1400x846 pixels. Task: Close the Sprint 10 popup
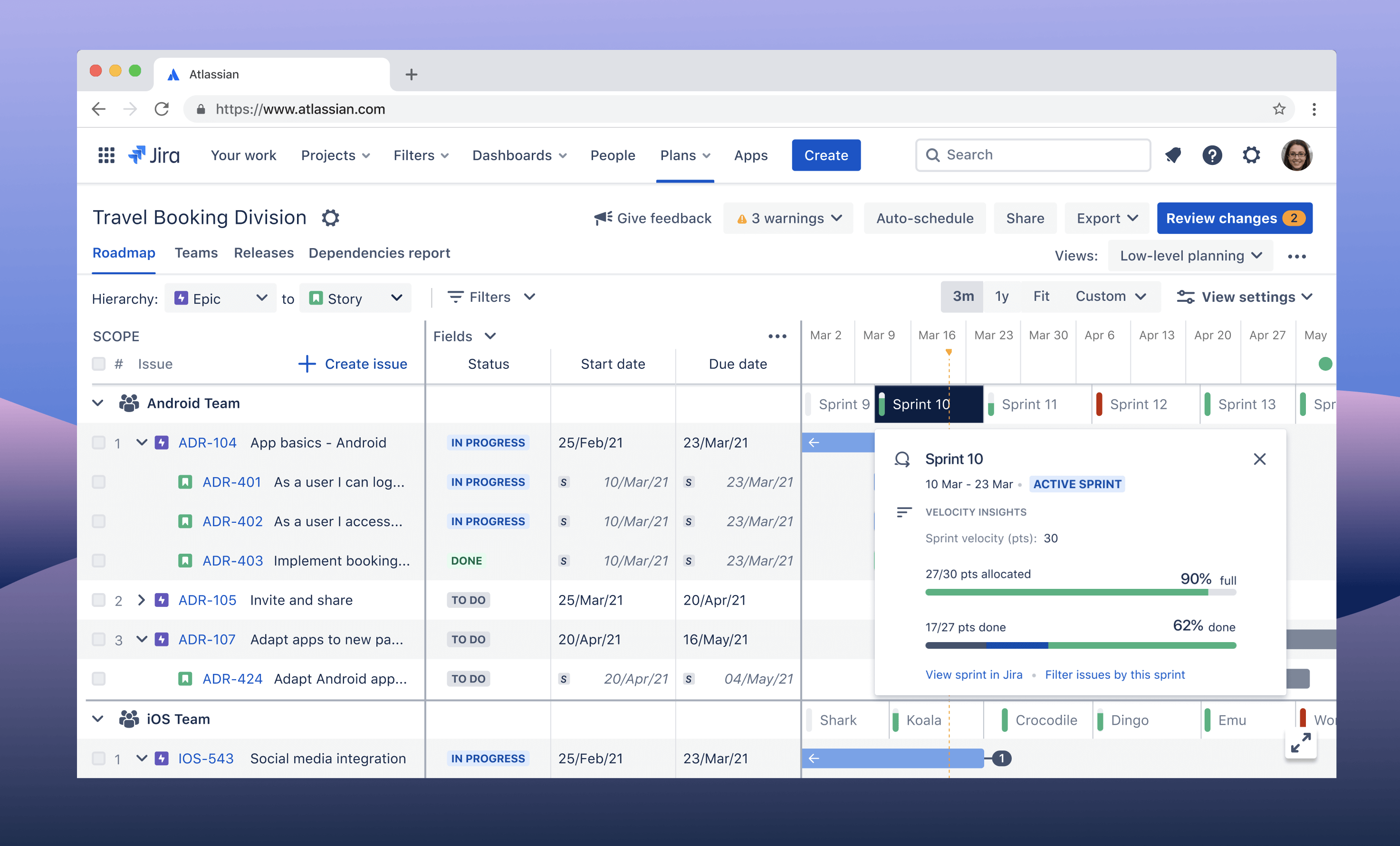(x=1259, y=459)
